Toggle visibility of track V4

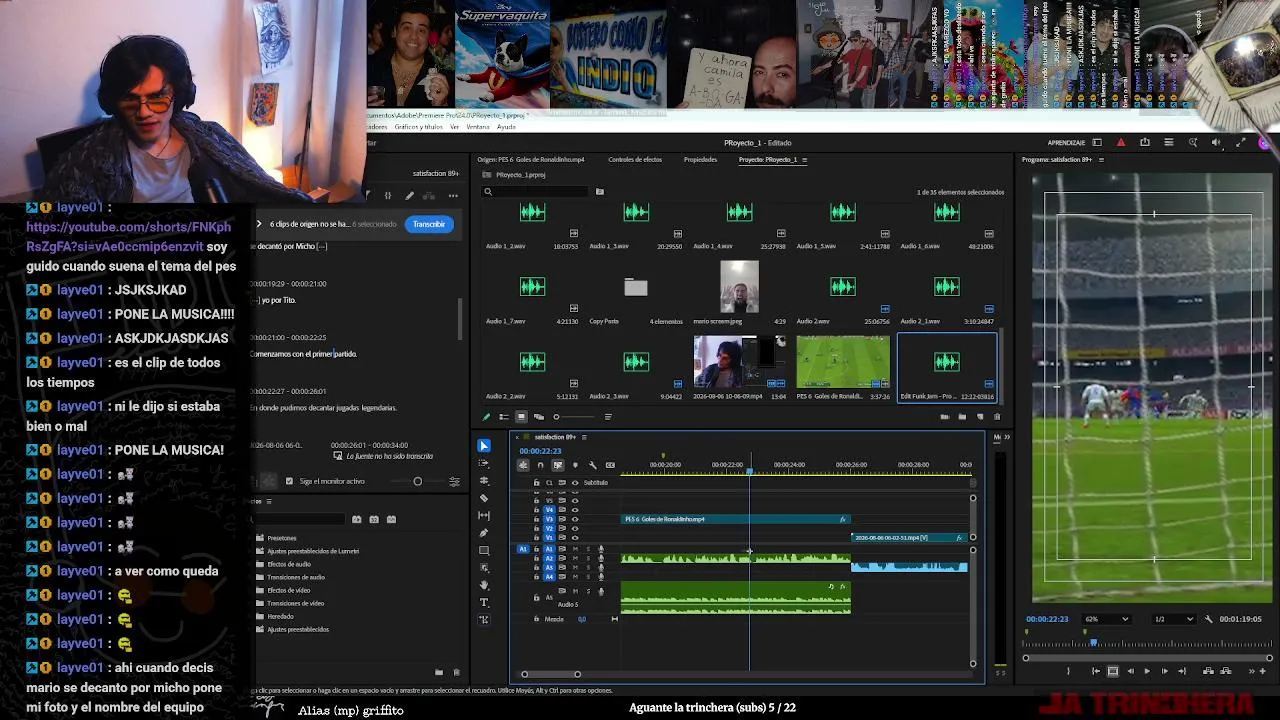575,510
